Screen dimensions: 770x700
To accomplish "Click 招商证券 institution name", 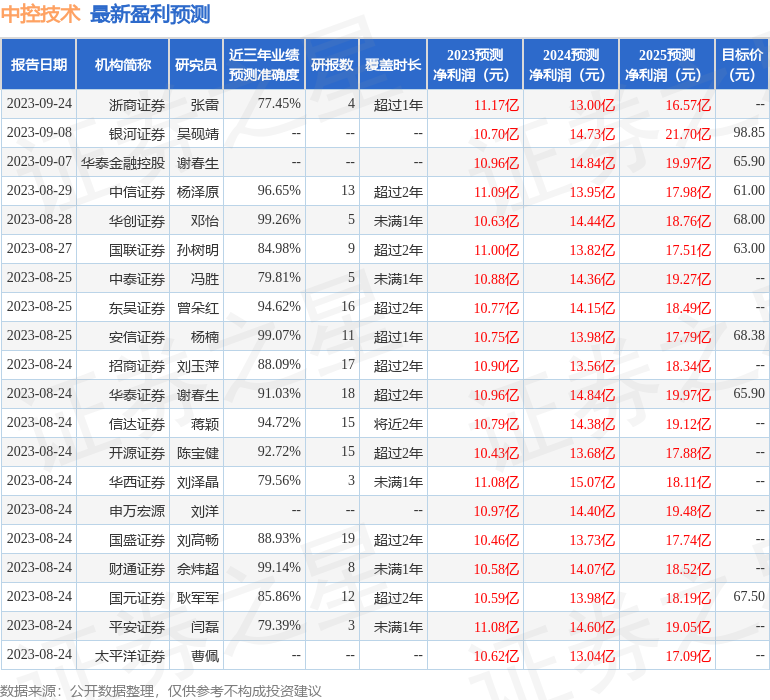I will point(137,366).
